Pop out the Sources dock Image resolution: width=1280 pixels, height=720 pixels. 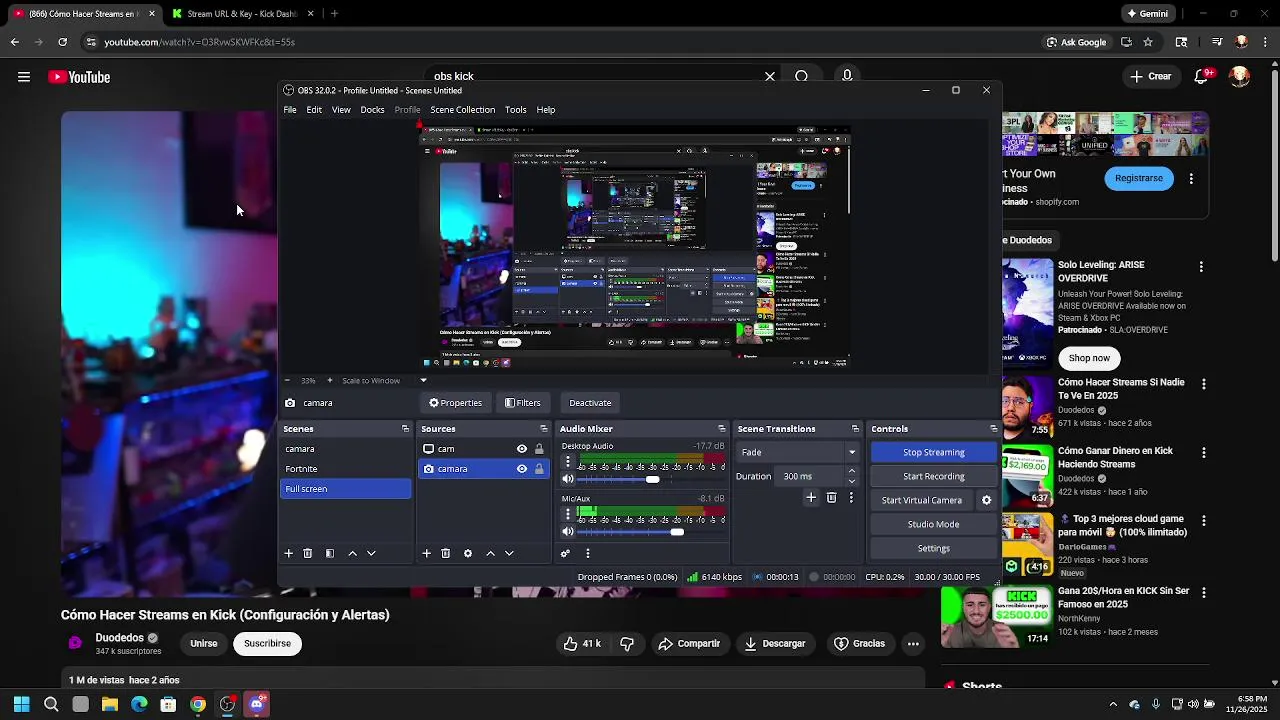543,429
